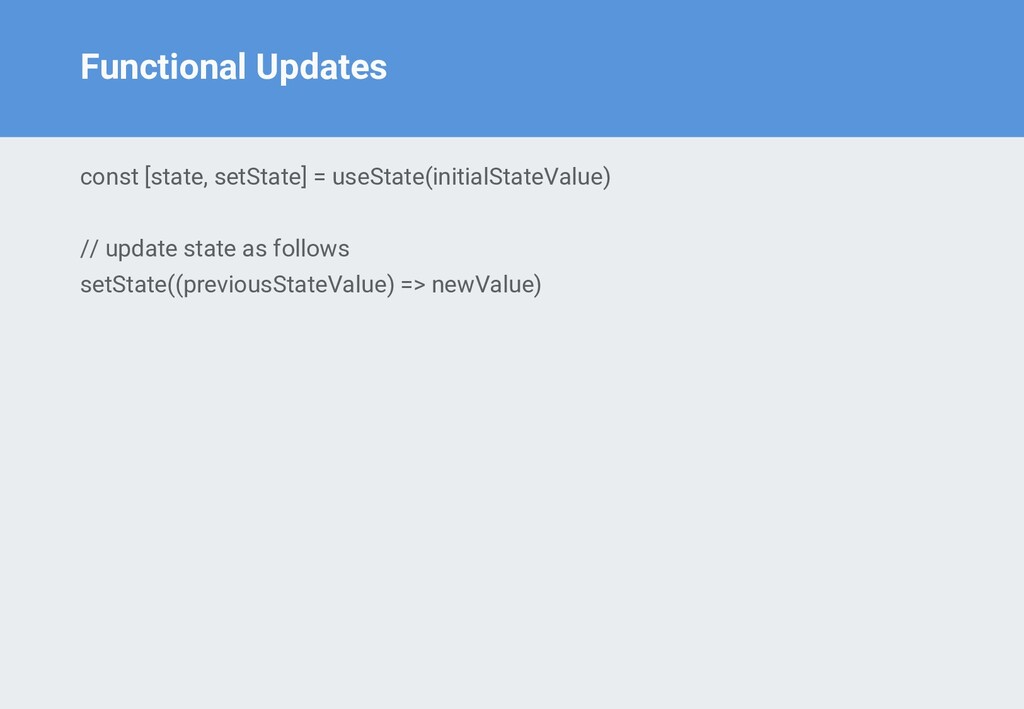Click the word "Functional" in the title

tap(162, 67)
